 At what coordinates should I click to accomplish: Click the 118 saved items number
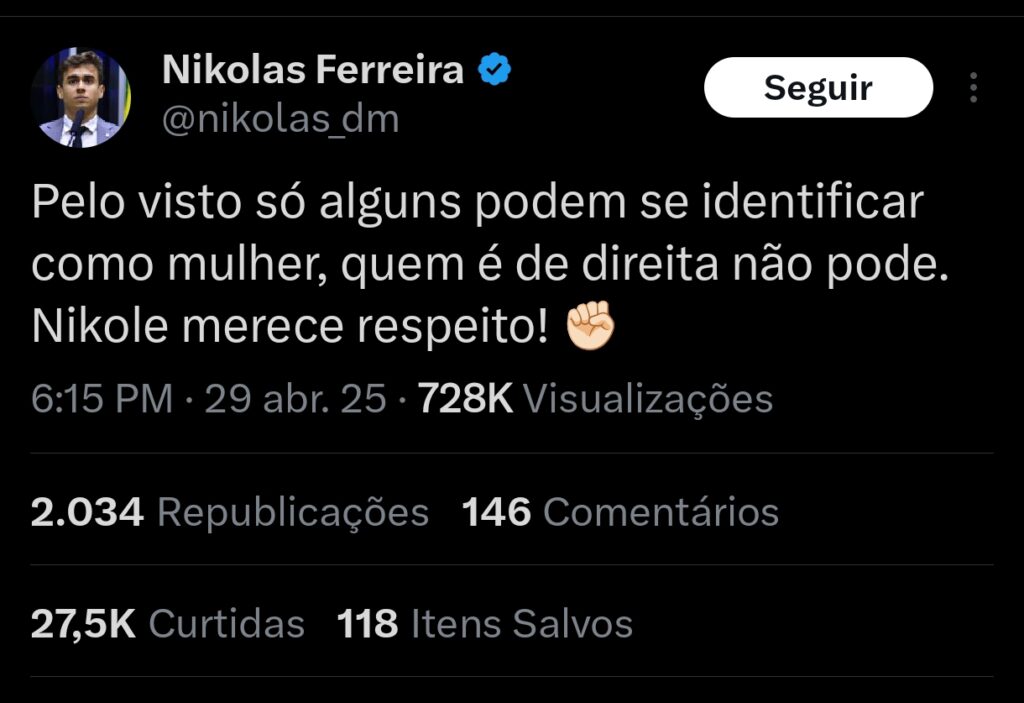tap(367, 624)
